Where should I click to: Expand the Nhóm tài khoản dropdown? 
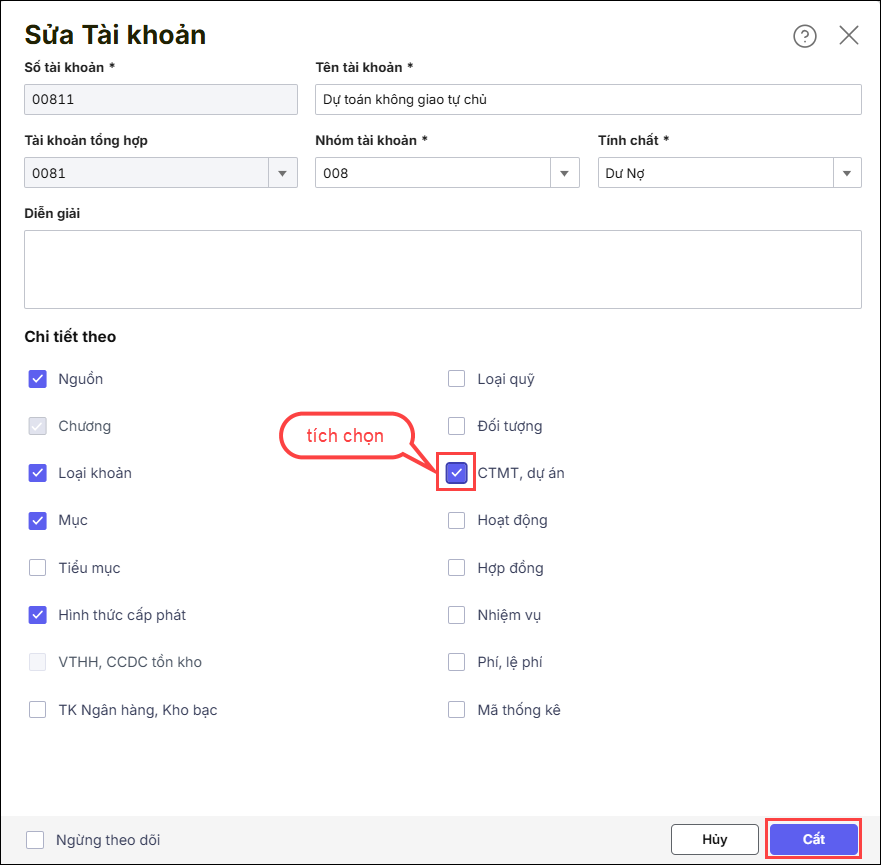pyautogui.click(x=565, y=173)
